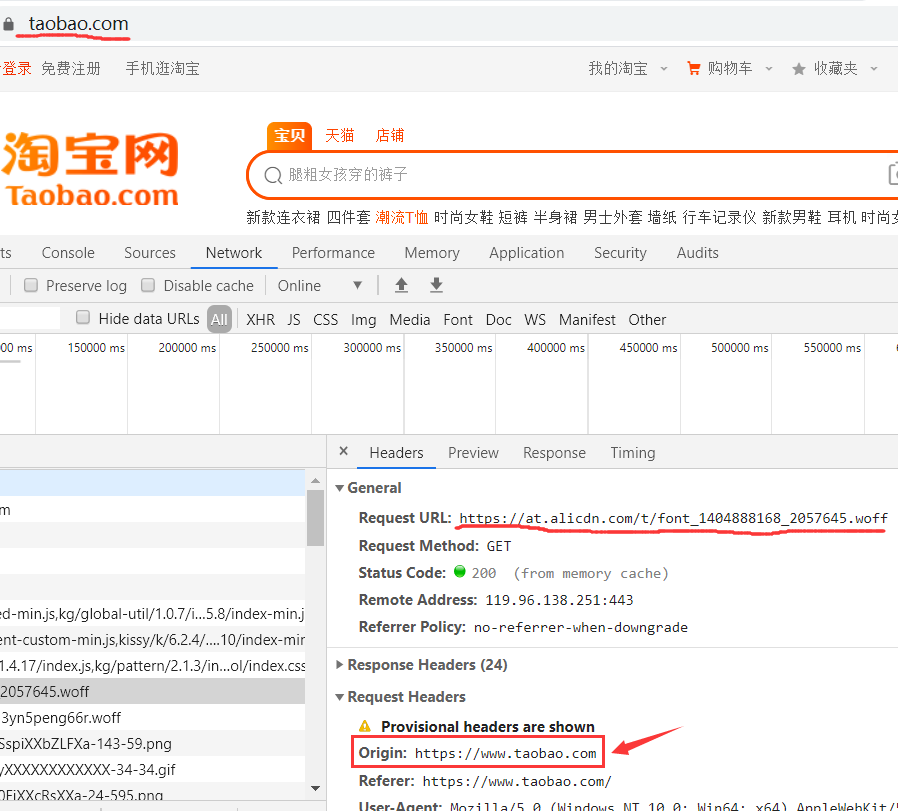
Task: Open the Memory tab
Action: click(x=432, y=253)
